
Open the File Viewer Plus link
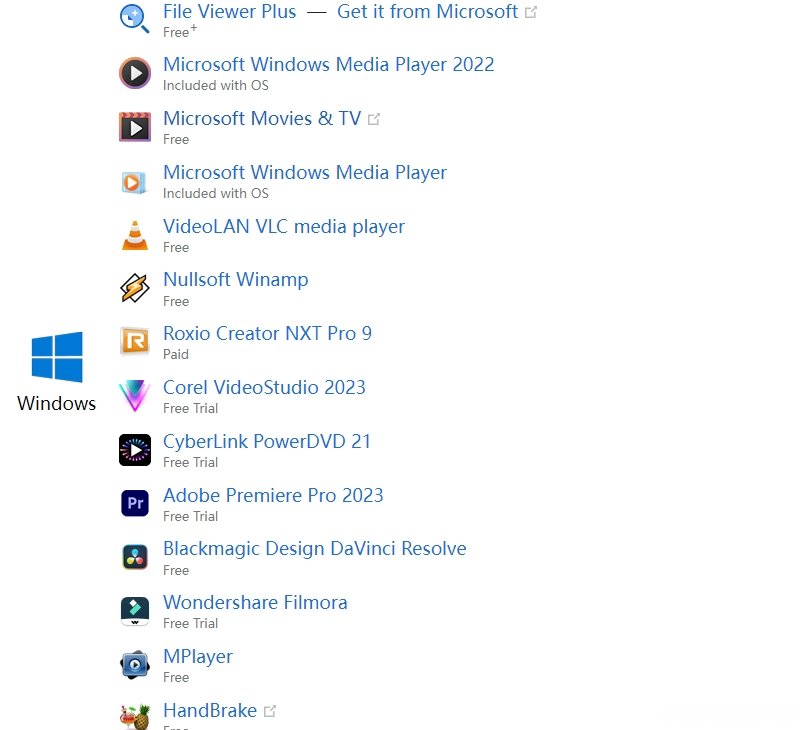point(229,11)
